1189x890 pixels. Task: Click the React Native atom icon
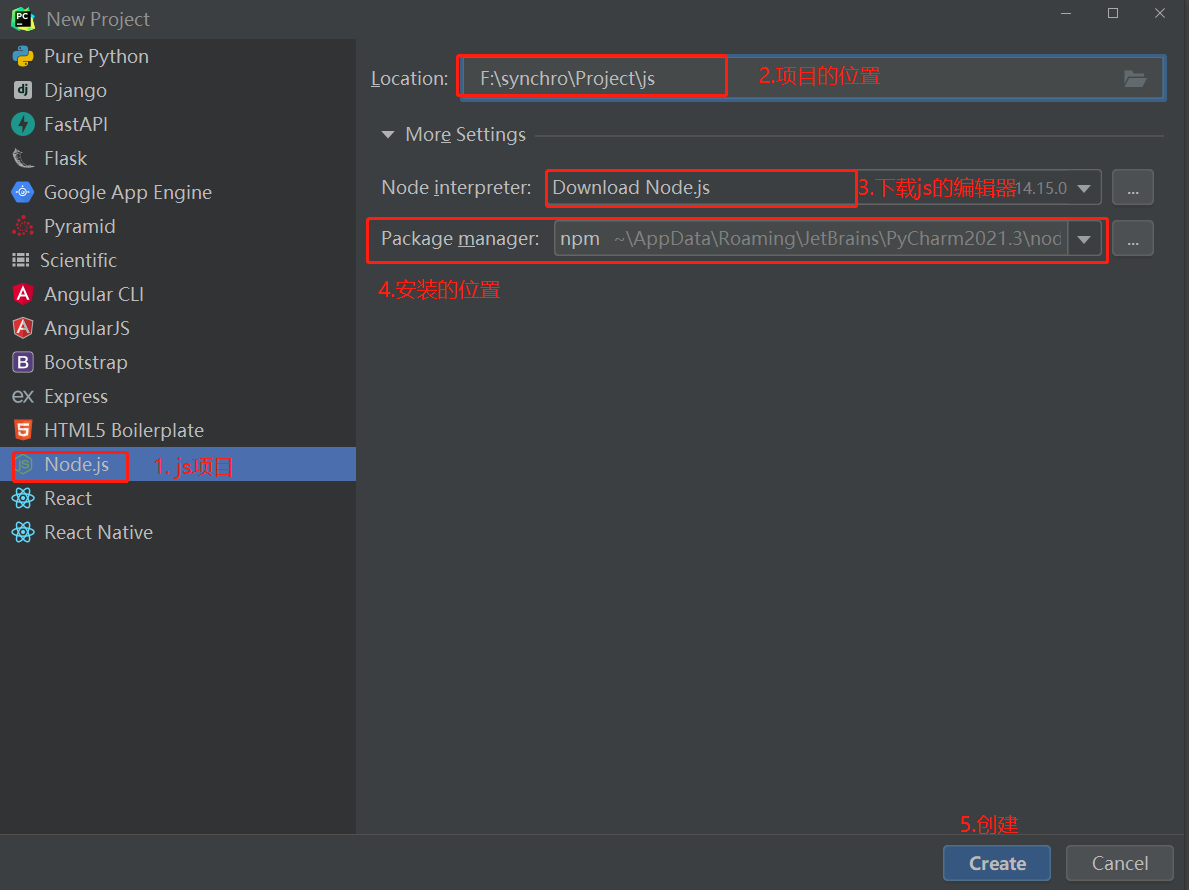(23, 532)
